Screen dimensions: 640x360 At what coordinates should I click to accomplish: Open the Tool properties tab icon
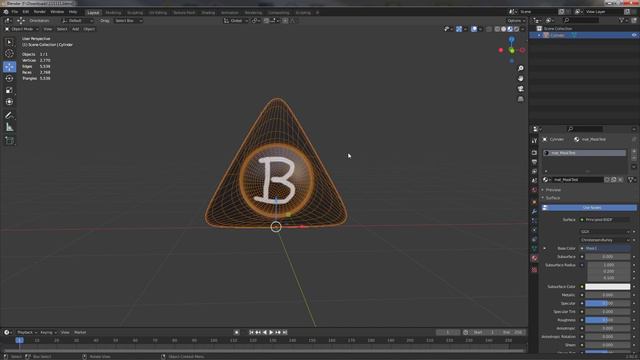534,140
